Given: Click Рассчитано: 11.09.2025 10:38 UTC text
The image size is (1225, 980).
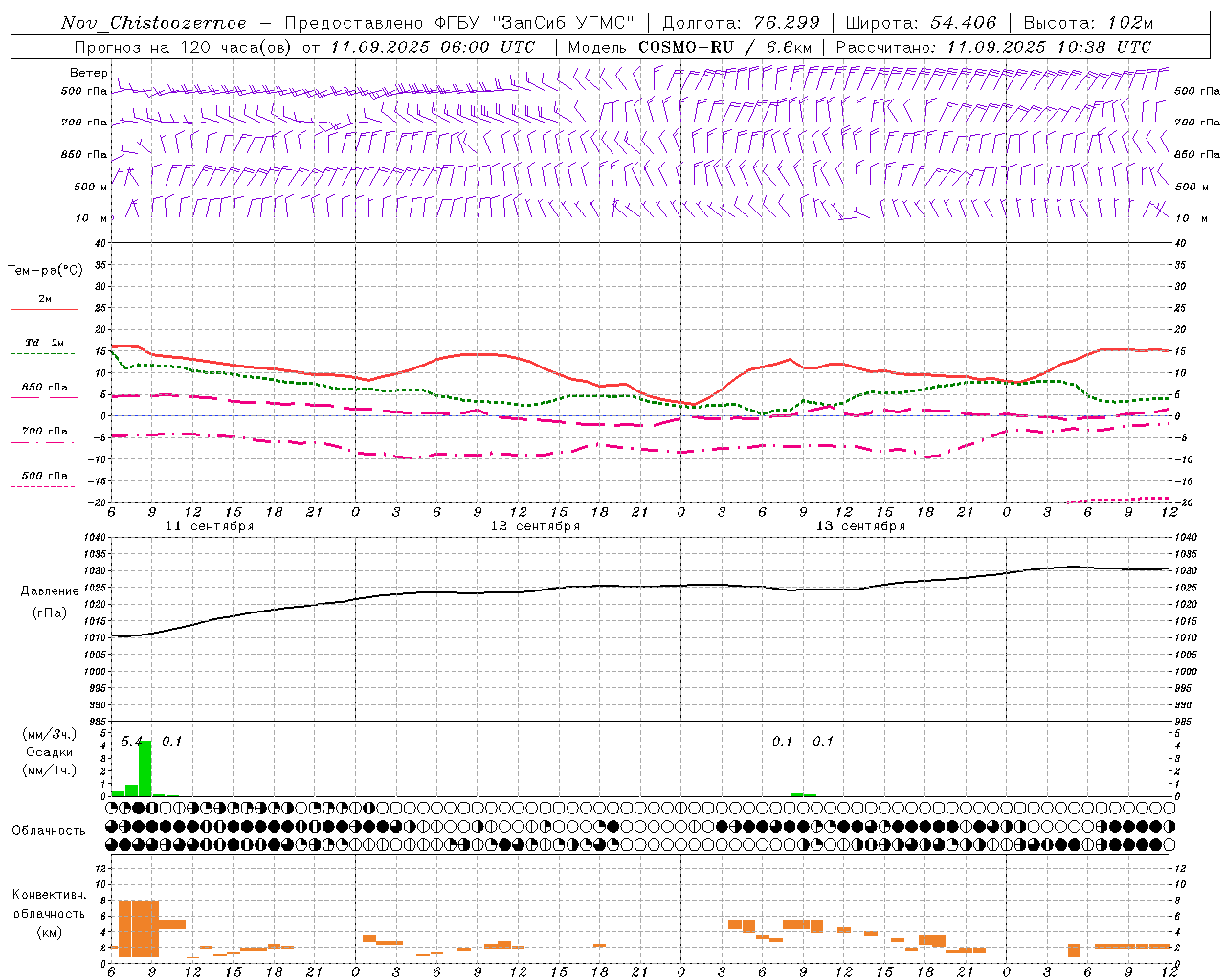Looking at the screenshot, I should 993,47.
